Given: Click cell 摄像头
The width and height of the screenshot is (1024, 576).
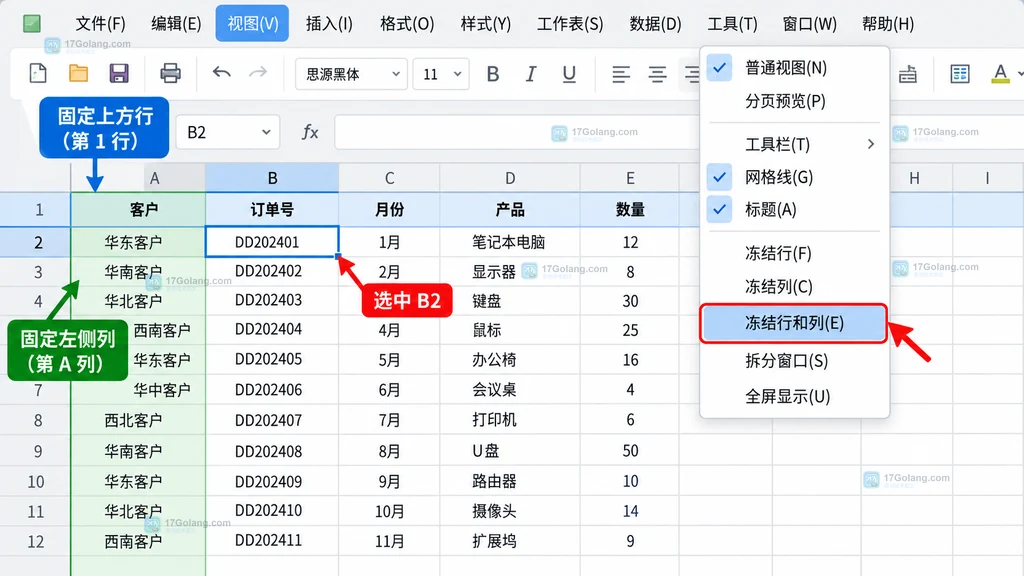Looking at the screenshot, I should (510, 511).
